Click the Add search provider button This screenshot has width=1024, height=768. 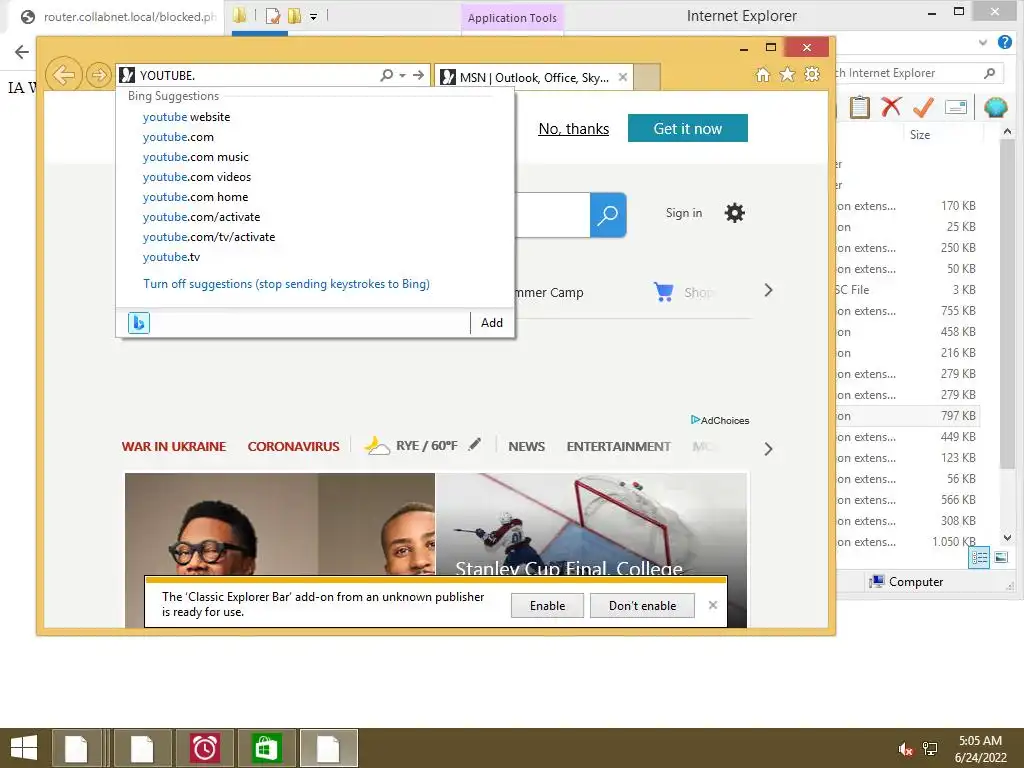coord(492,323)
